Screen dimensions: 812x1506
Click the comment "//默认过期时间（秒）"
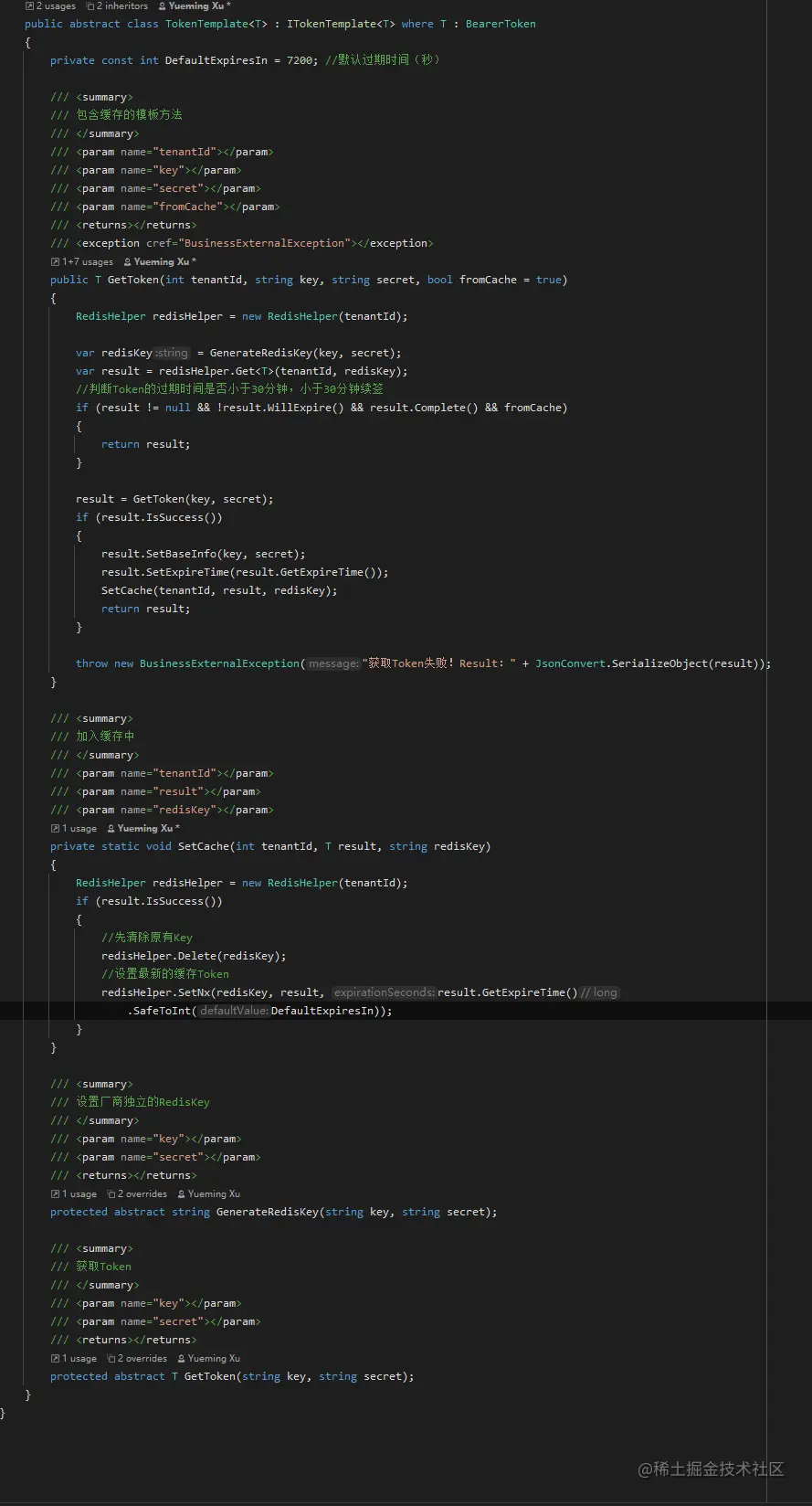tap(384, 60)
